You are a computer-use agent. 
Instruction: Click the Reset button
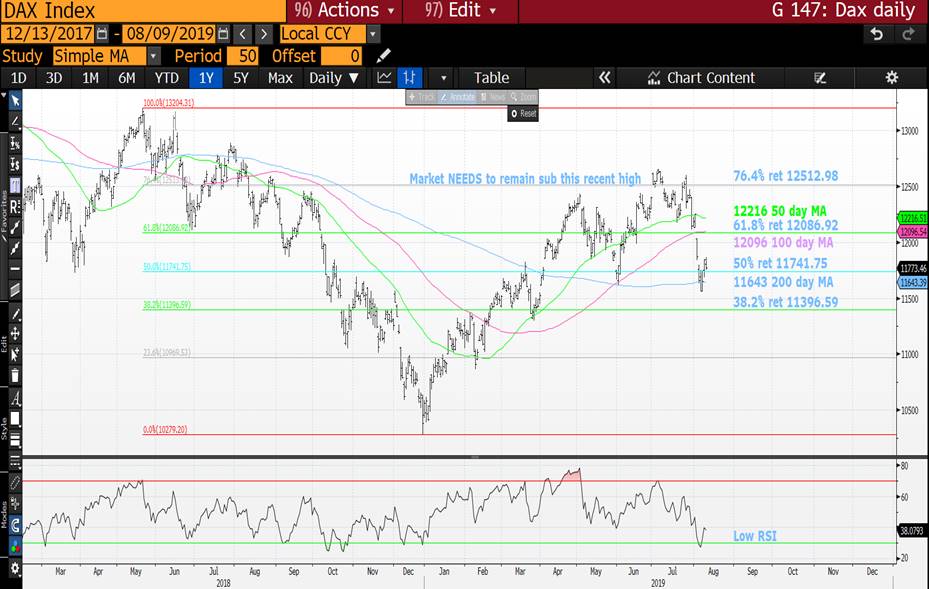tap(523, 113)
